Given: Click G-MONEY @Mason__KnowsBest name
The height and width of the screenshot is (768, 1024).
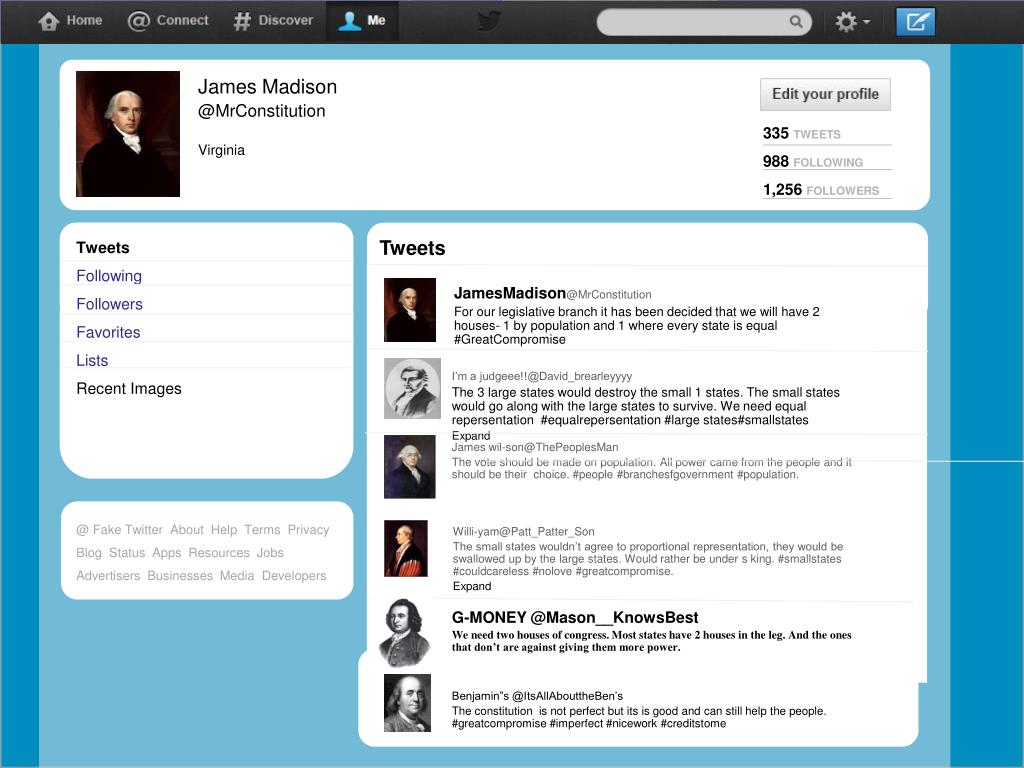Looking at the screenshot, I should pyautogui.click(x=575, y=617).
